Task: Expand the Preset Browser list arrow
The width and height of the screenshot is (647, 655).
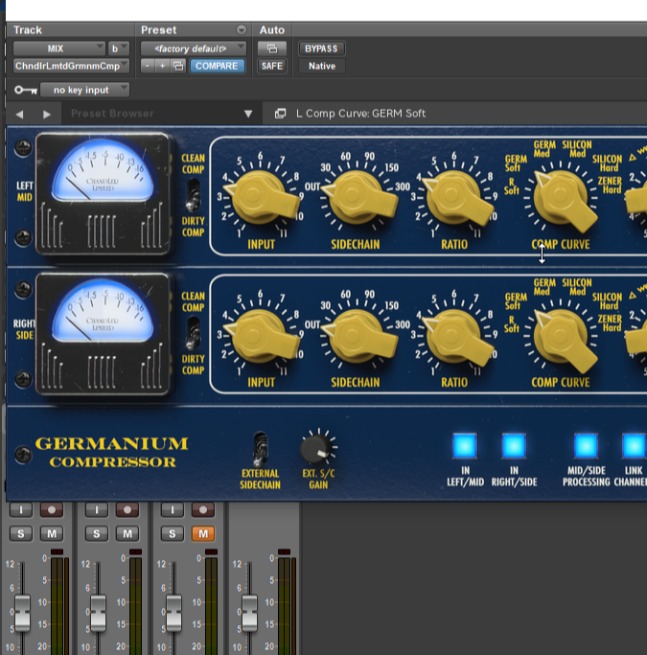Action: [x=248, y=114]
